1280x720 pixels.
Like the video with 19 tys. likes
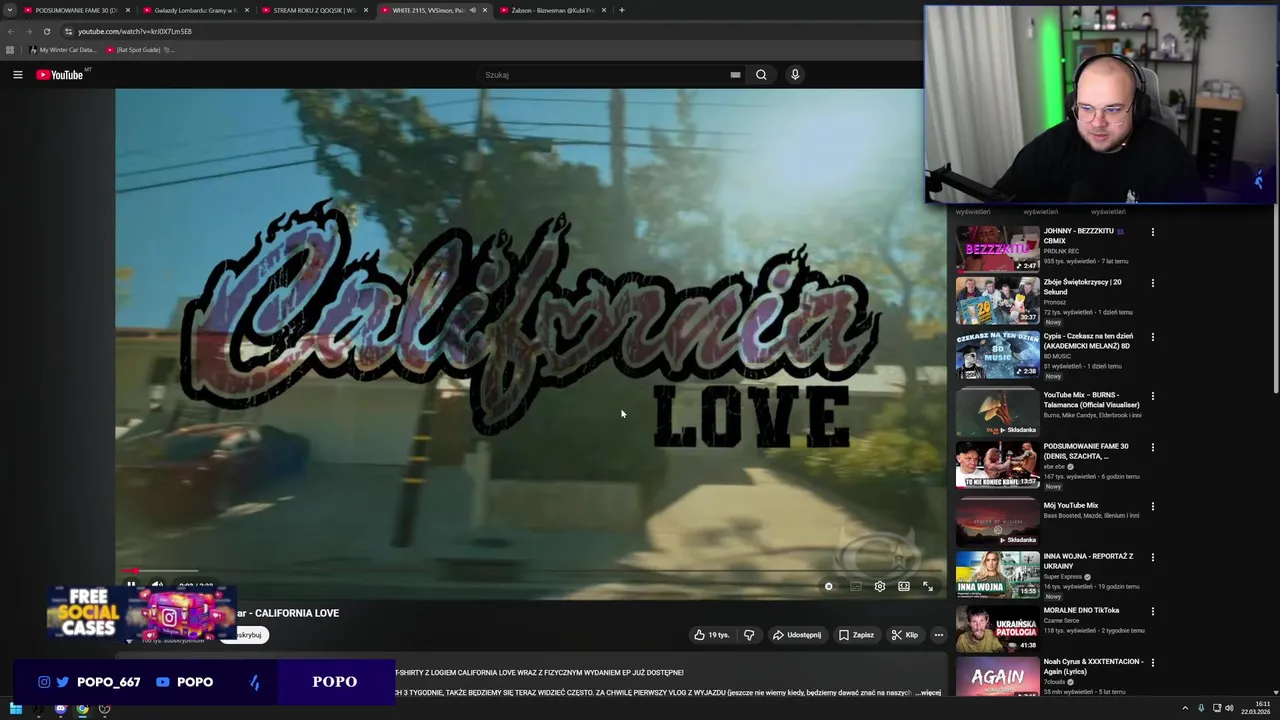pos(713,635)
